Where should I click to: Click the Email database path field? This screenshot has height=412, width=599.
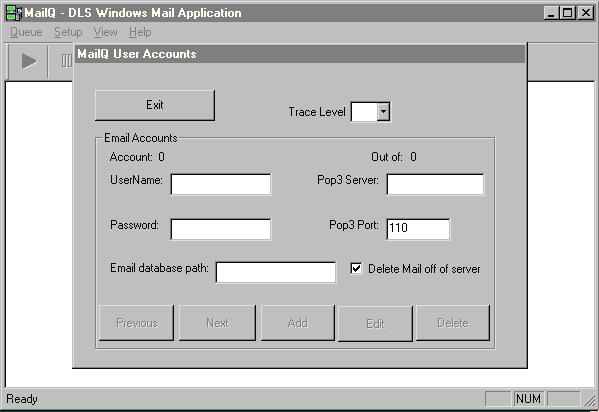coord(276,273)
